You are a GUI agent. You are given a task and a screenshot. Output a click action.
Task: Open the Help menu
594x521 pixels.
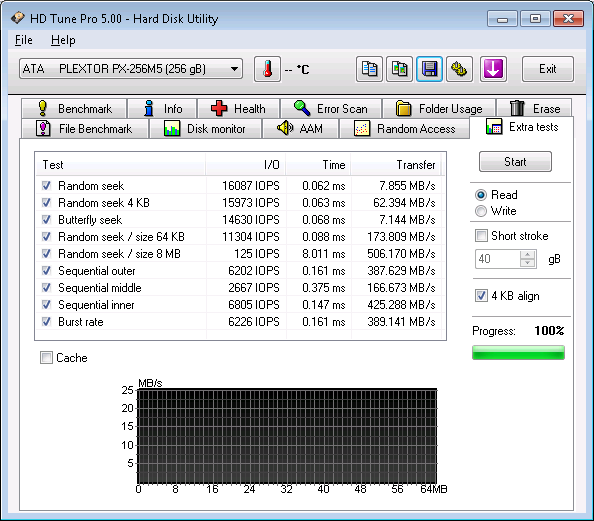pyautogui.click(x=63, y=40)
